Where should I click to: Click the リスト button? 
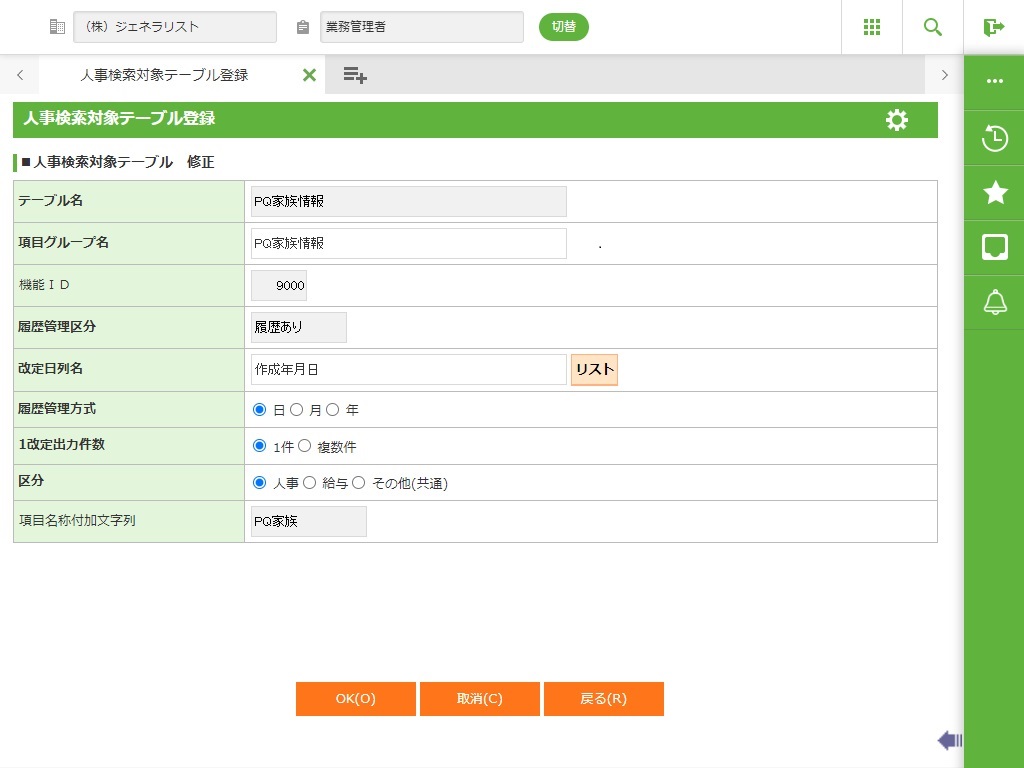point(594,369)
